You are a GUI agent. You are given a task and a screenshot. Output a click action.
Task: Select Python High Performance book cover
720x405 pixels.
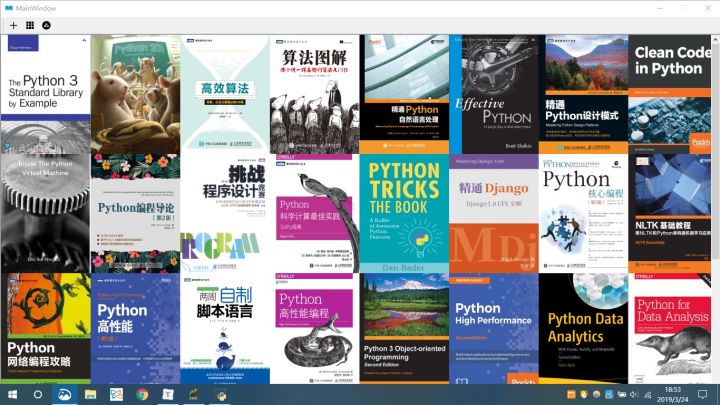[x=494, y=329]
